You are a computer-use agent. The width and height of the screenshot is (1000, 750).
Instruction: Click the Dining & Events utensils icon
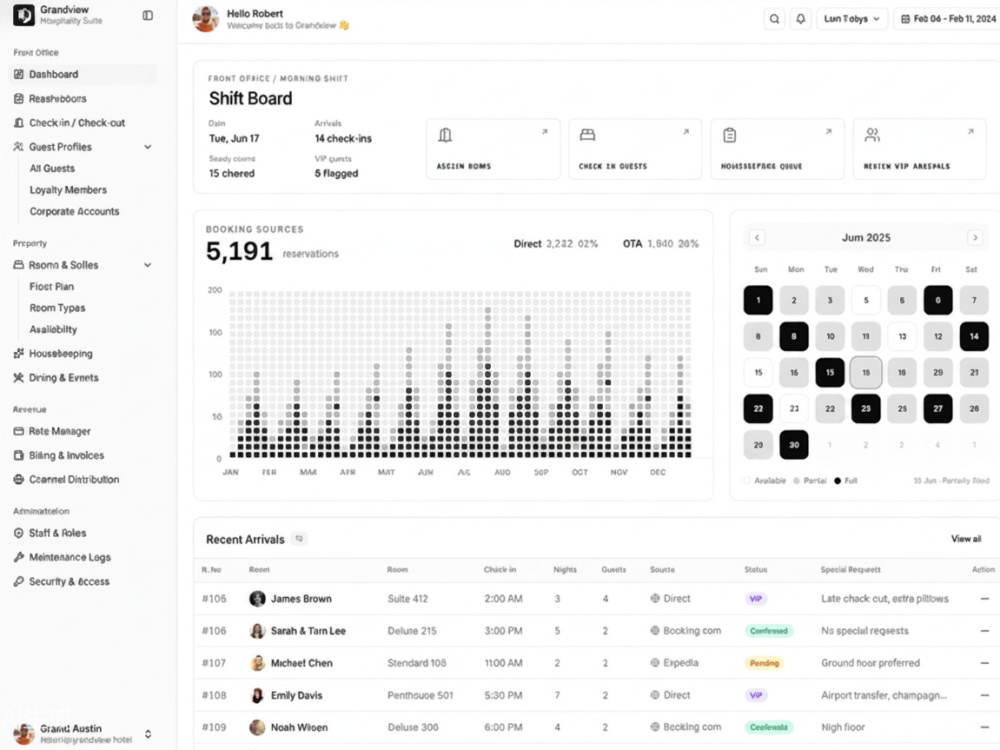(x=18, y=378)
